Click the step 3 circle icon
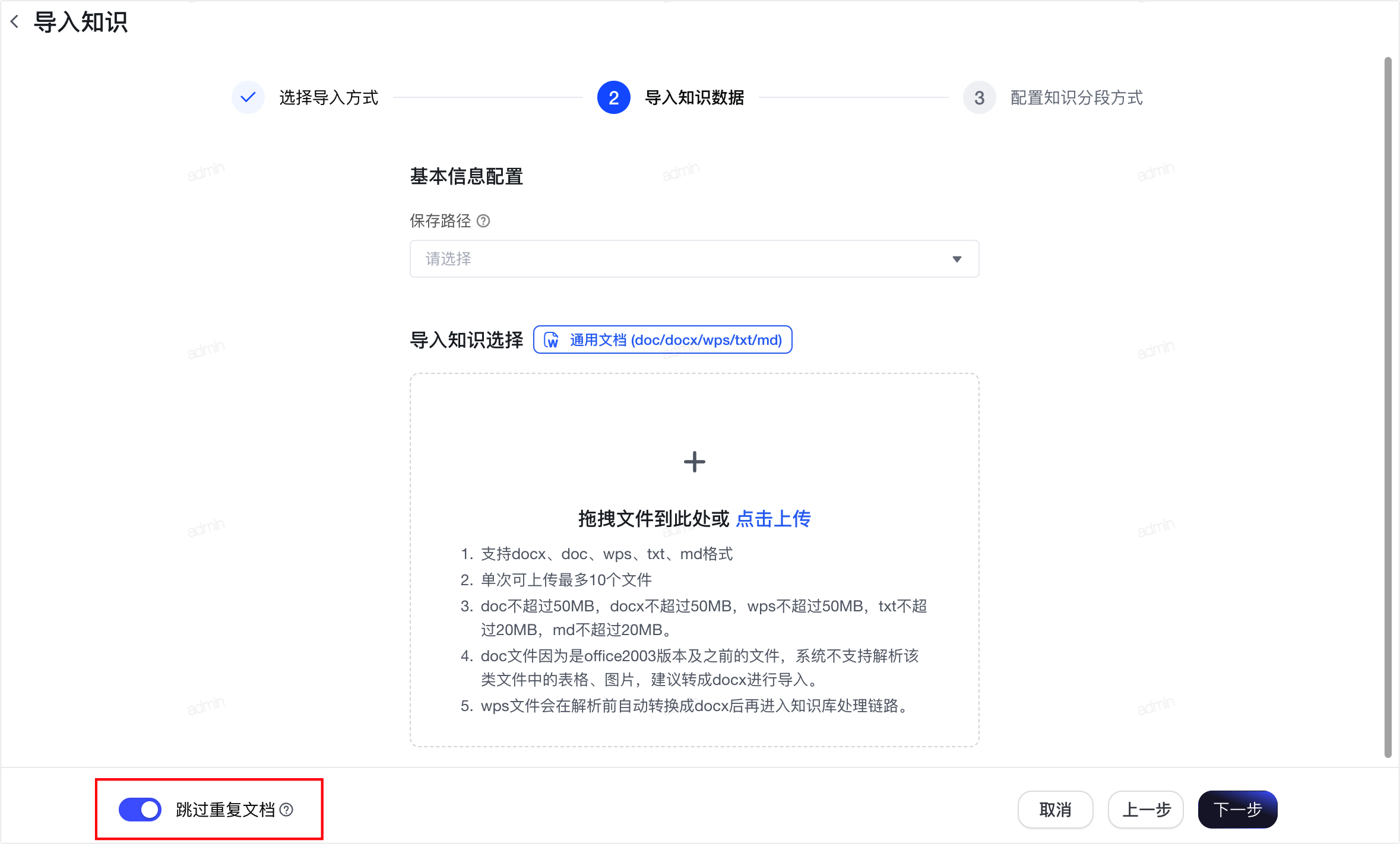Screen dimensions: 1400x844 click(x=979, y=97)
